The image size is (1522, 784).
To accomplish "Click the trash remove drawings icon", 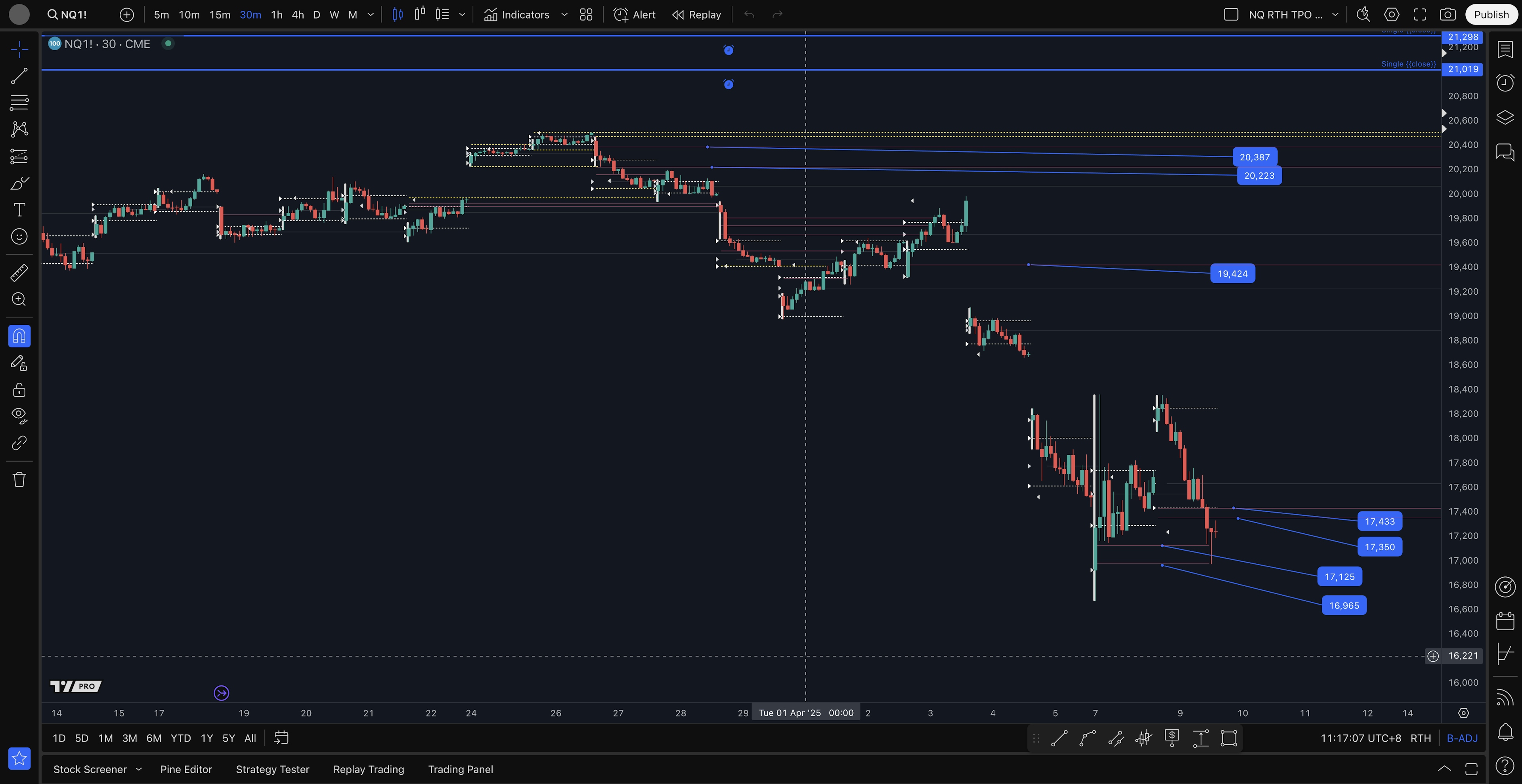I will pos(19,479).
